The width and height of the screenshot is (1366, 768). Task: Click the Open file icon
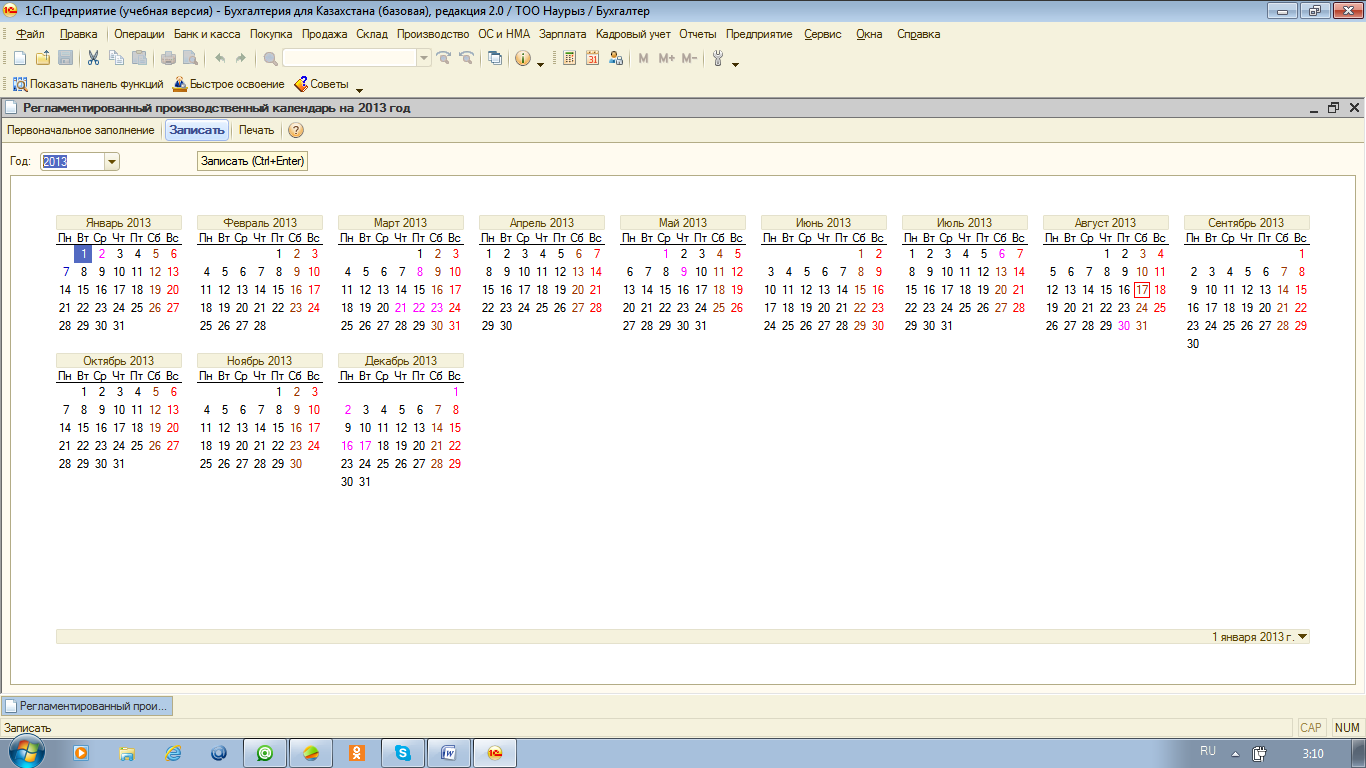pyautogui.click(x=42, y=59)
